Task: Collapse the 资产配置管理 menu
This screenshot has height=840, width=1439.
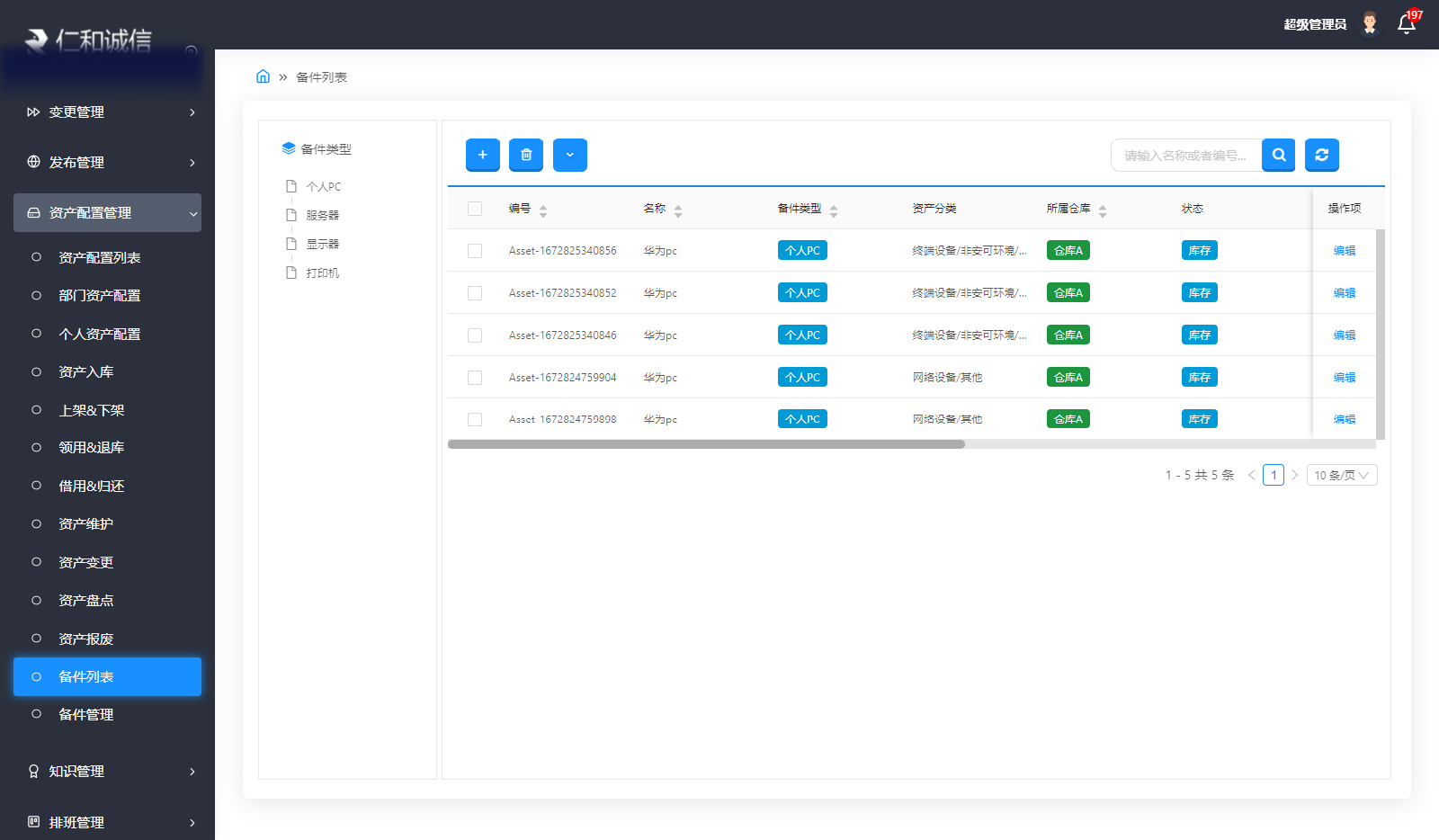Action: (x=107, y=213)
